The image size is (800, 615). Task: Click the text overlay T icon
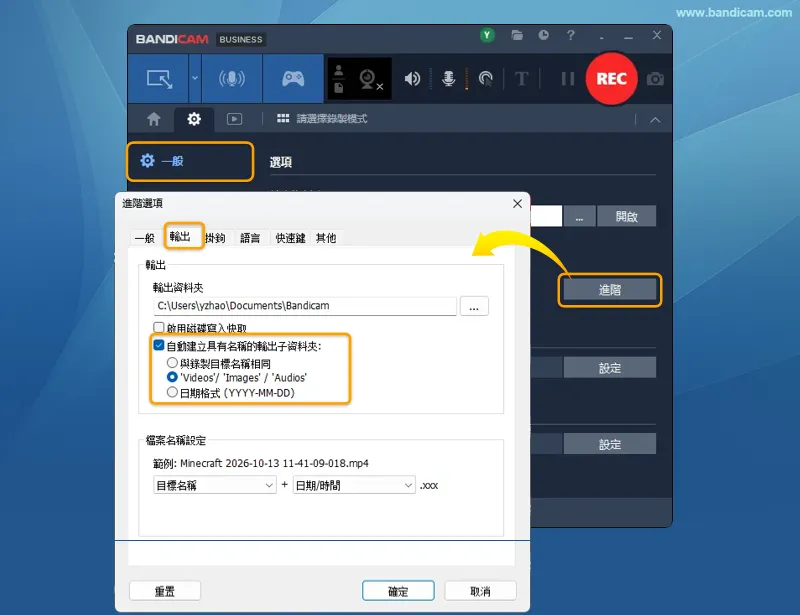521,79
